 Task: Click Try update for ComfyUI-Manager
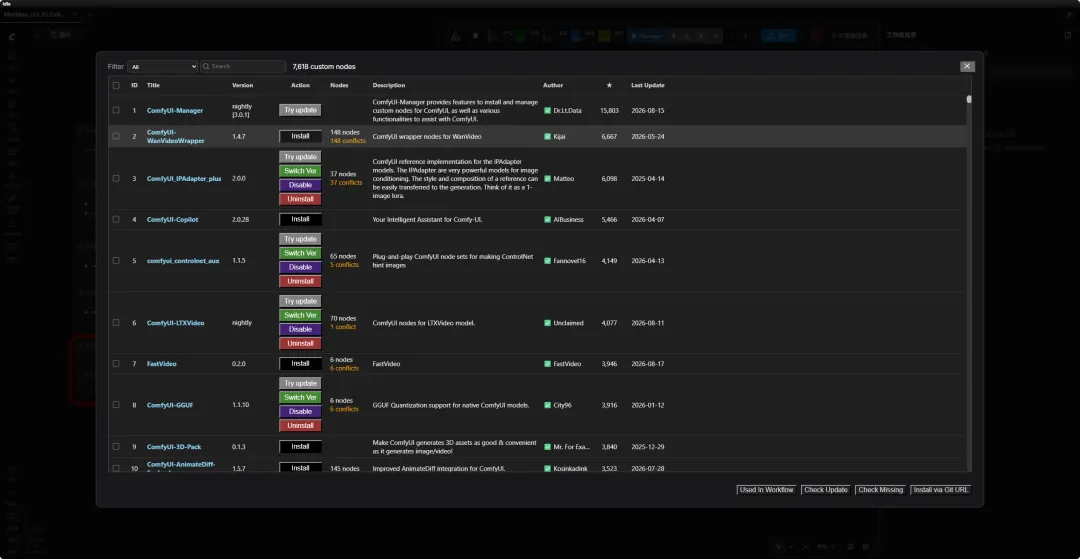coord(300,110)
